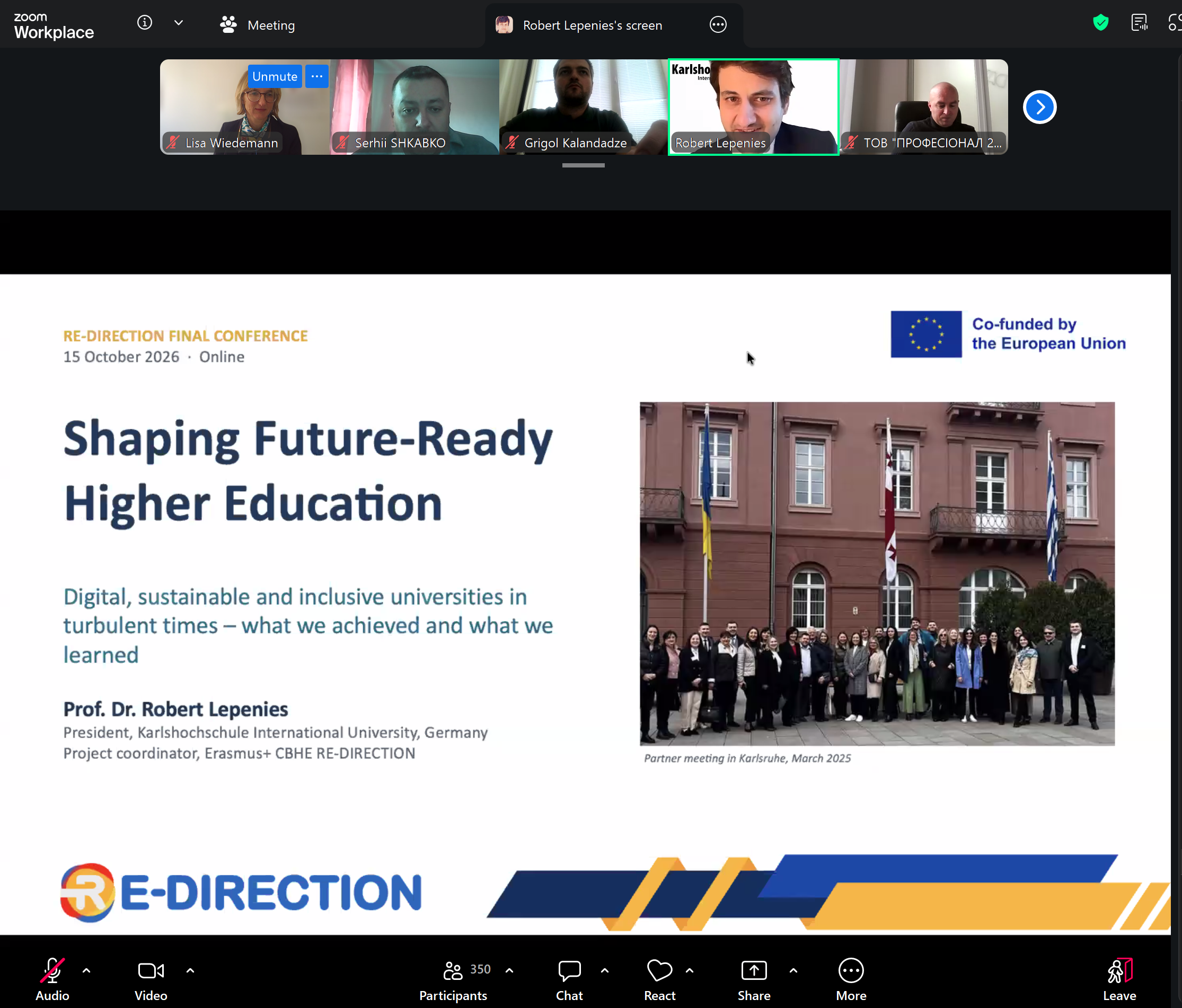Open meeting info icon

click(x=145, y=23)
